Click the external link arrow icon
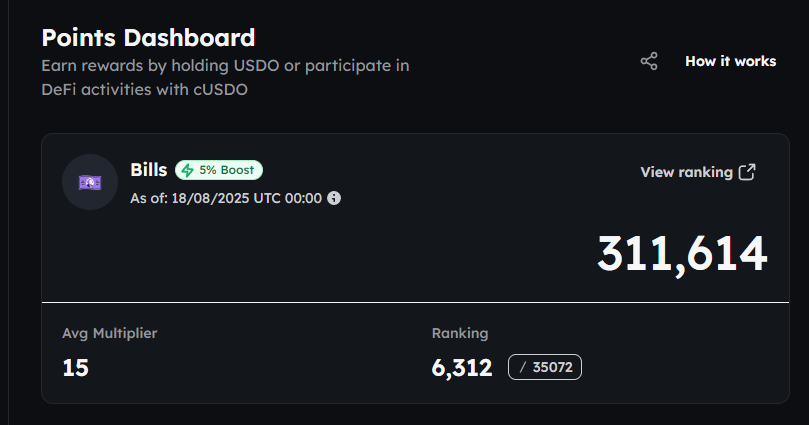Image resolution: width=809 pixels, height=425 pixels. pos(747,172)
